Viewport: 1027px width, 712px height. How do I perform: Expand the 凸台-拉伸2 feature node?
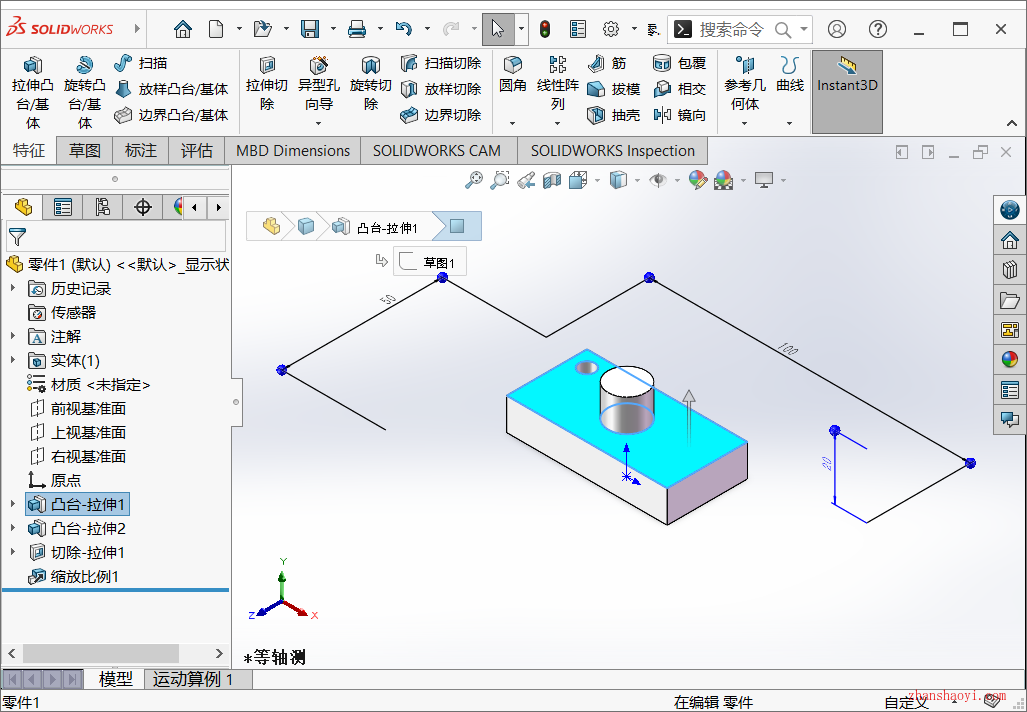tap(12, 528)
